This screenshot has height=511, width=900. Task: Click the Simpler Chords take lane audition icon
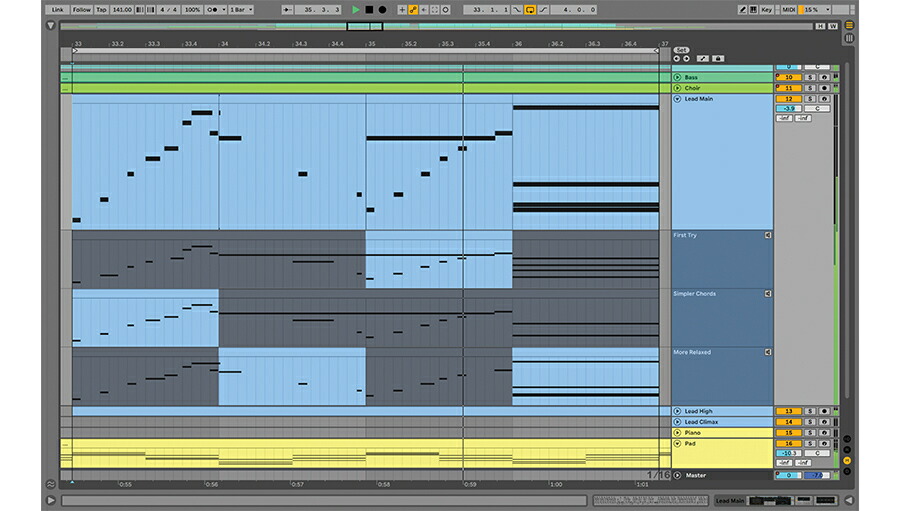pyautogui.click(x=768, y=293)
